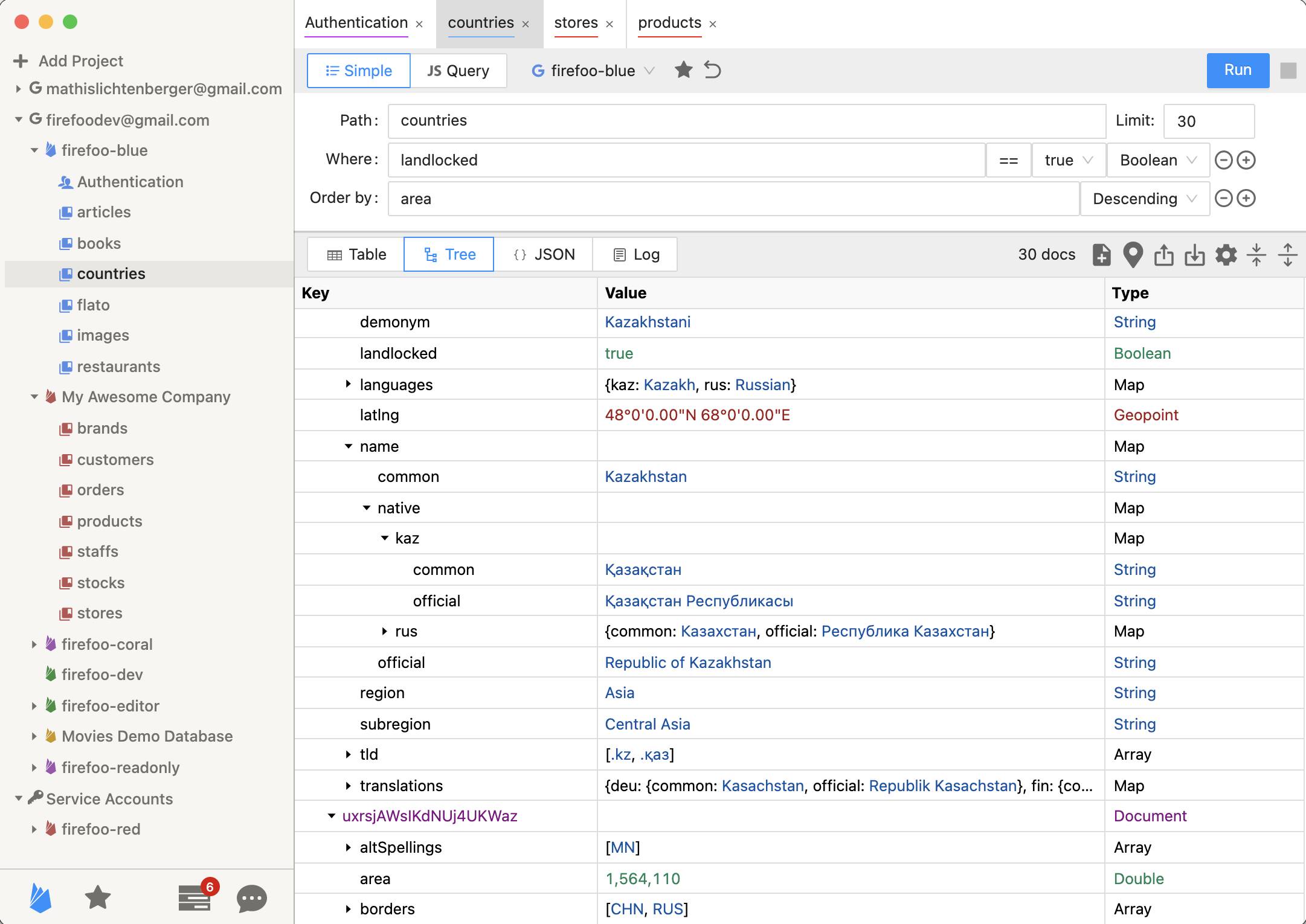Open the feedback chat bubble icon
Screen dimensions: 1306x924
coord(251,898)
